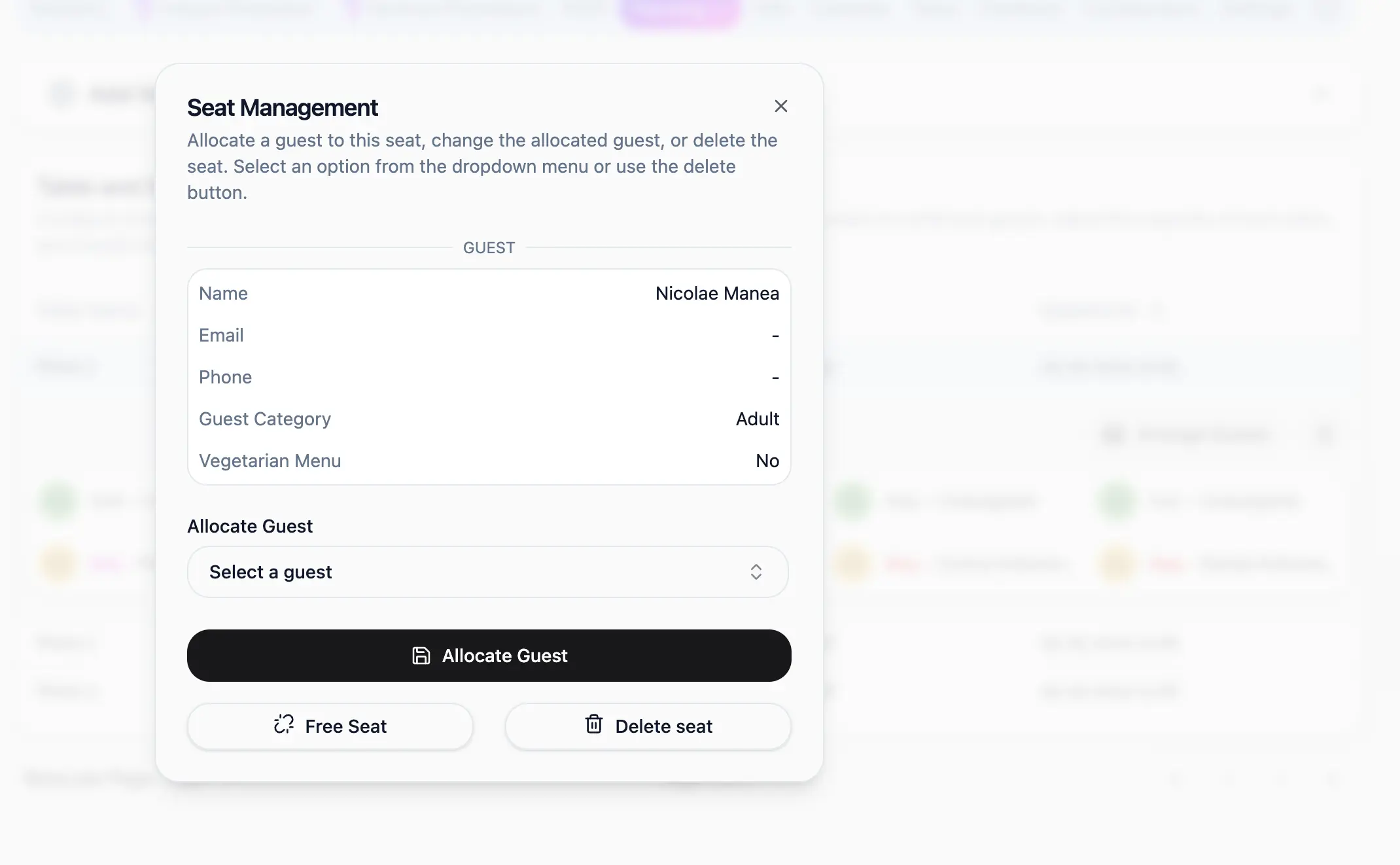The height and width of the screenshot is (865, 1400).
Task: Click the Delete seat trash icon
Action: coord(594,725)
